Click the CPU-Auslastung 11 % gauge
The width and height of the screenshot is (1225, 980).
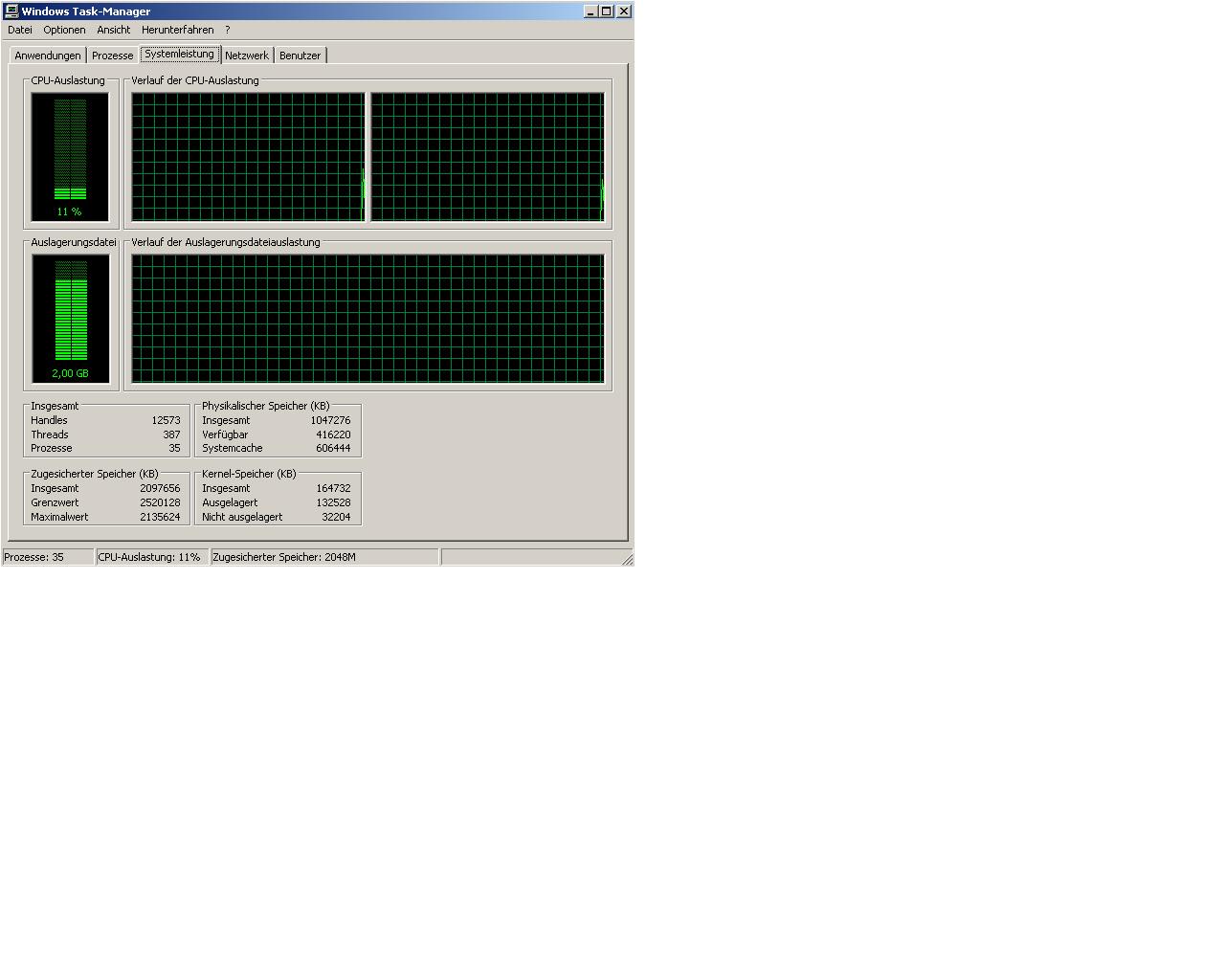point(70,157)
